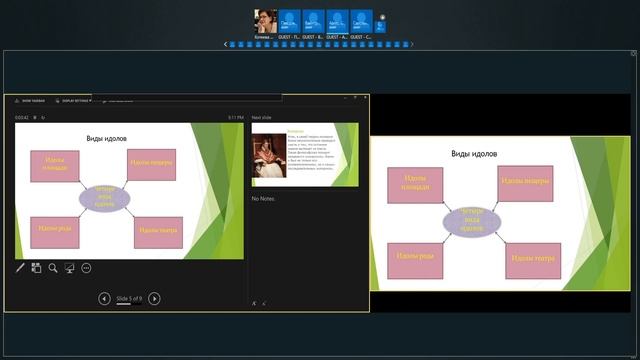Increase the notes text size
This screenshot has width=640, height=360.
point(254,303)
